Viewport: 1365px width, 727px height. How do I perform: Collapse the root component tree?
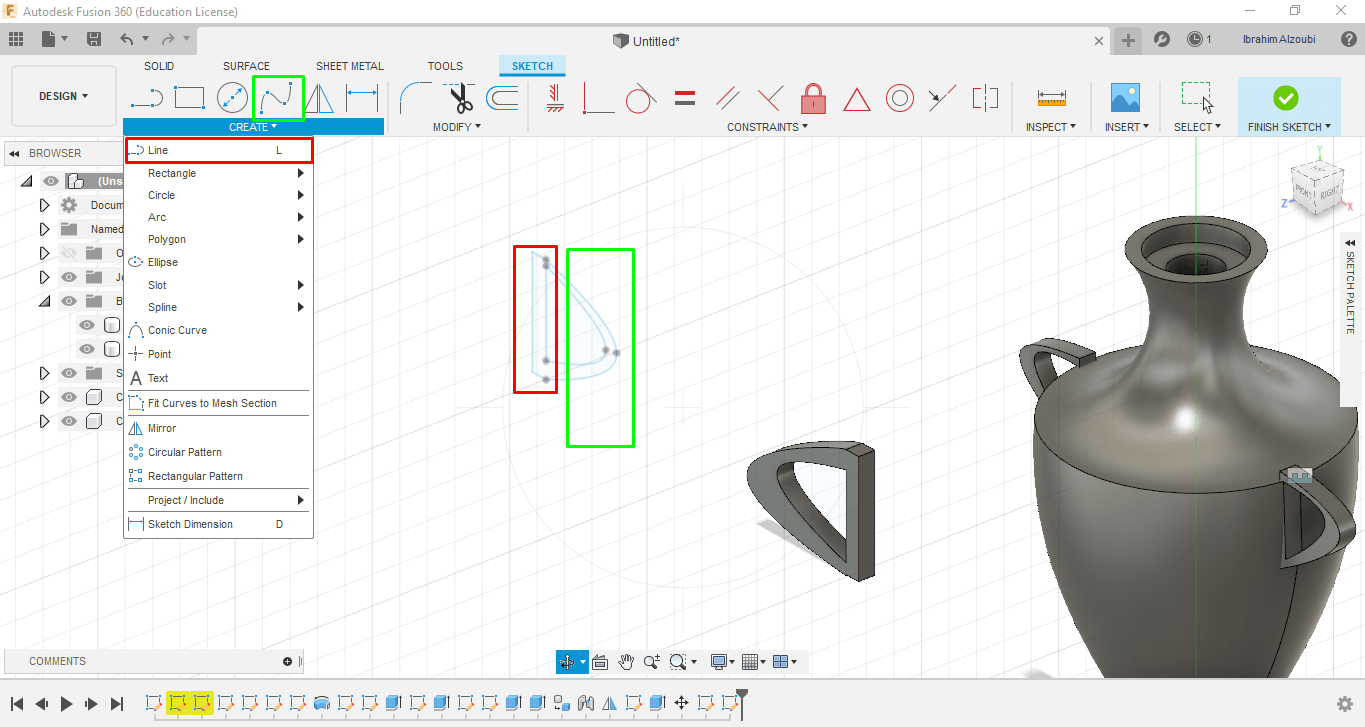pyautogui.click(x=26, y=181)
